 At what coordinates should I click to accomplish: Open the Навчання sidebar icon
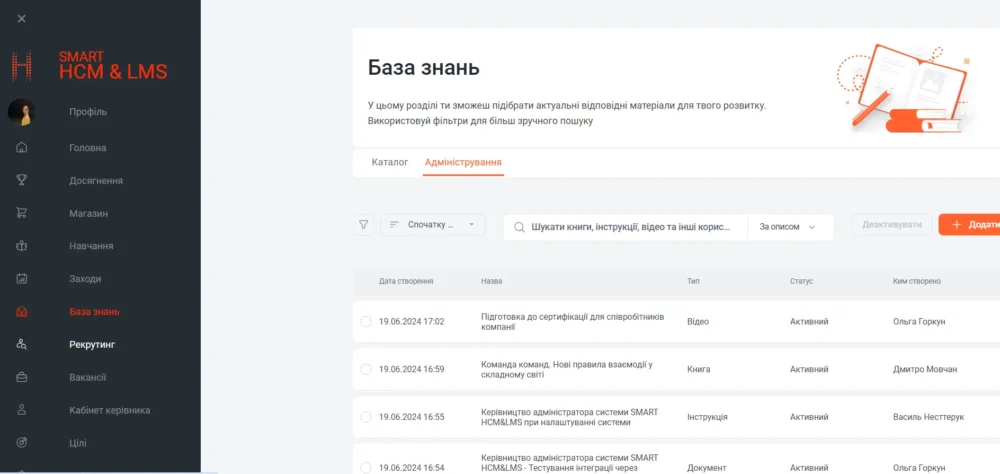(x=22, y=246)
